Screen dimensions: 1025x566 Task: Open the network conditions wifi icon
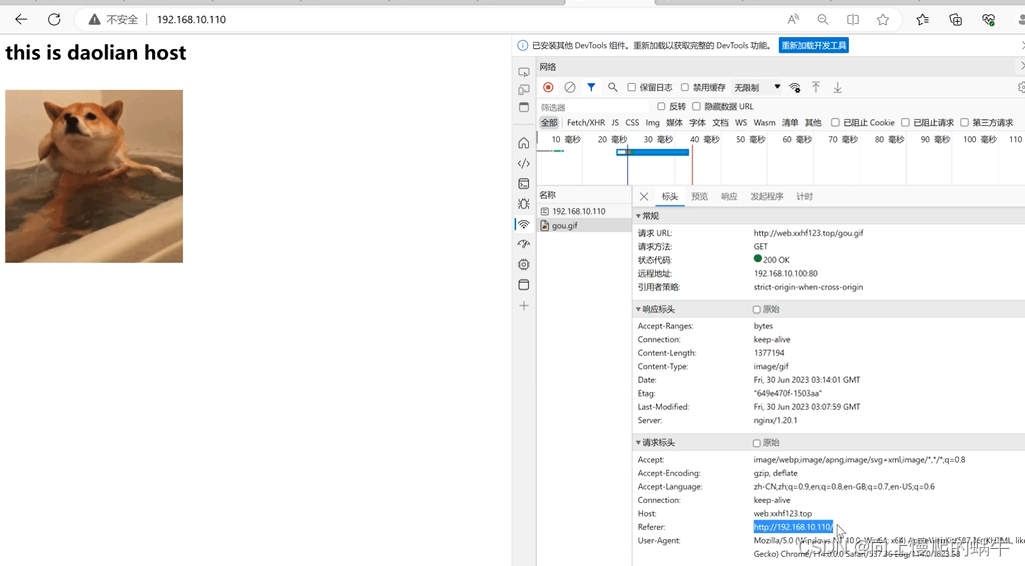tap(795, 87)
